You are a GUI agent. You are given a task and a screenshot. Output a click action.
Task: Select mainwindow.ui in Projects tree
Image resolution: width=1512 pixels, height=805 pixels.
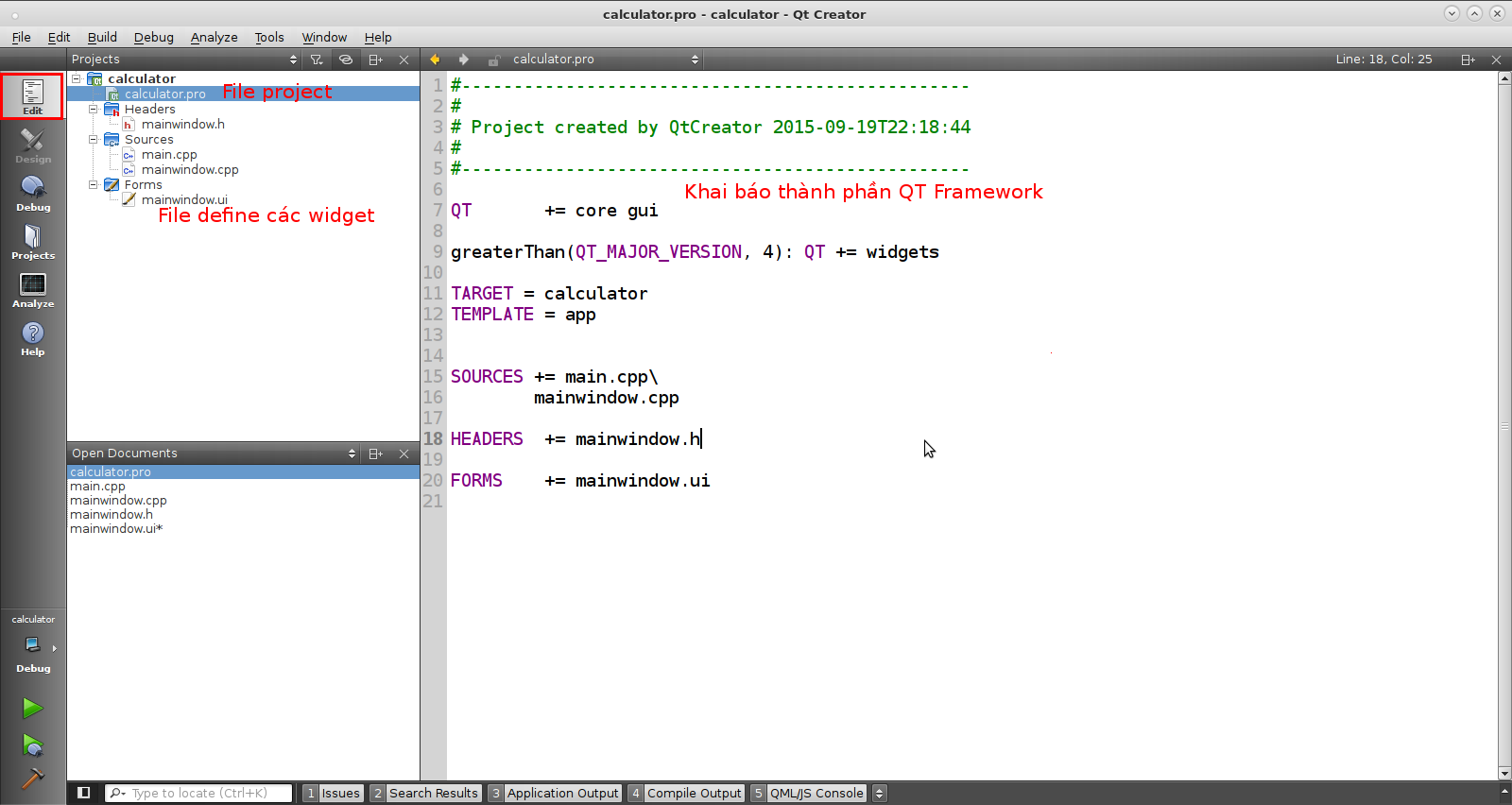(x=184, y=199)
